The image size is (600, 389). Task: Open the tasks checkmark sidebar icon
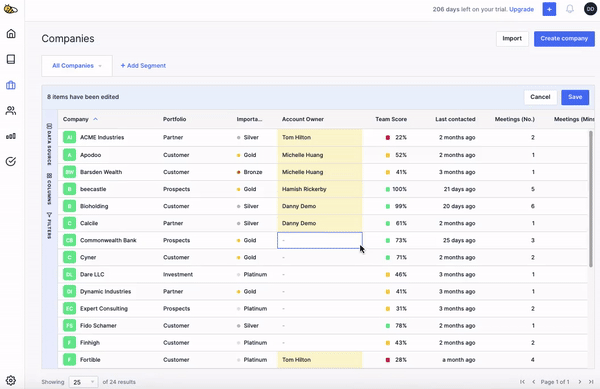[11, 161]
